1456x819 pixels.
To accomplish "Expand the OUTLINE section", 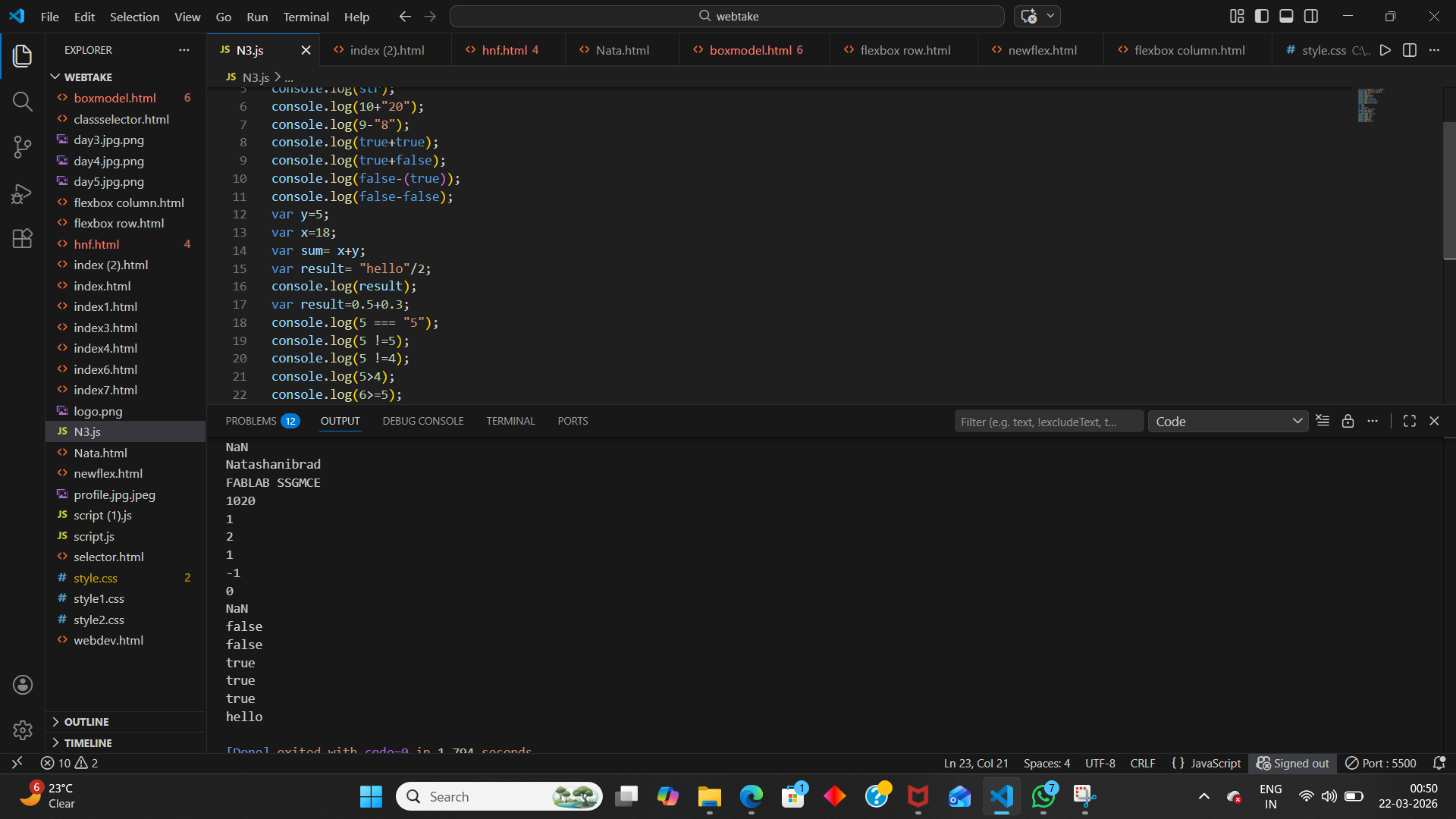I will tap(86, 722).
